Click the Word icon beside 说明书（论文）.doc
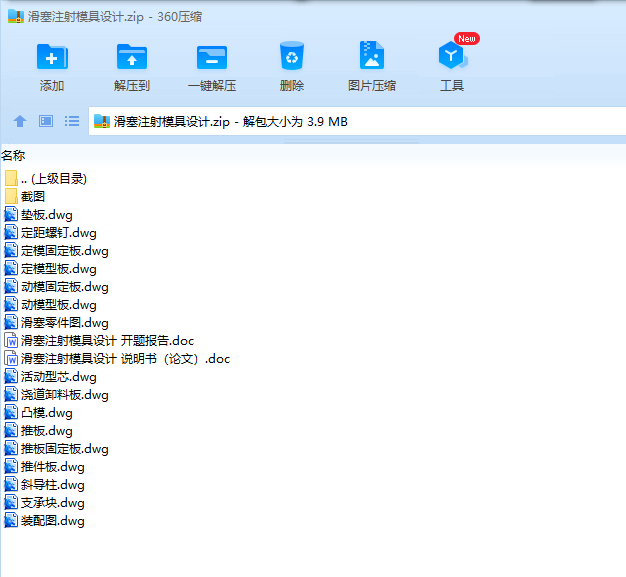The image size is (626, 577). [11, 359]
